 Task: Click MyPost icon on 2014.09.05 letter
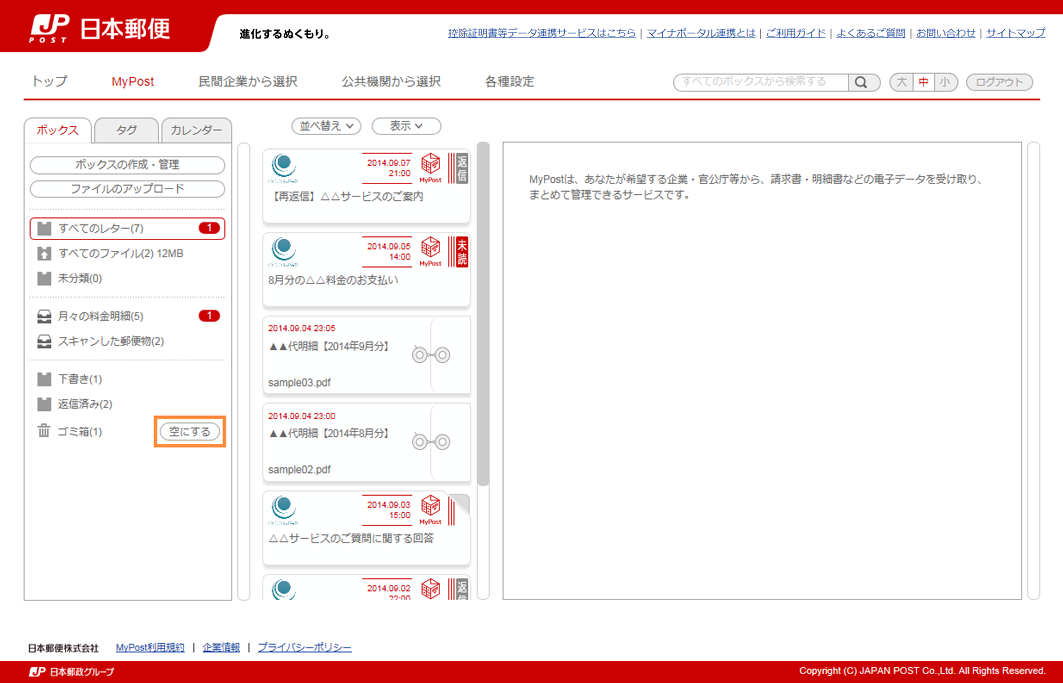430,252
